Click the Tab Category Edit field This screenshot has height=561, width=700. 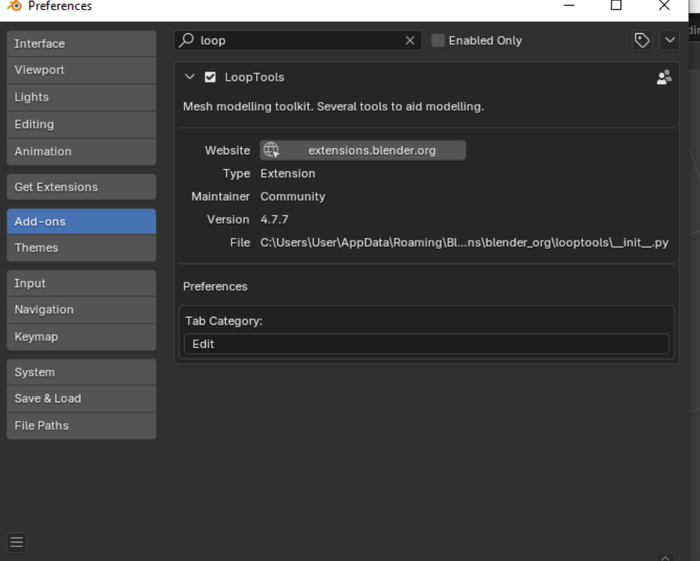(x=426, y=343)
